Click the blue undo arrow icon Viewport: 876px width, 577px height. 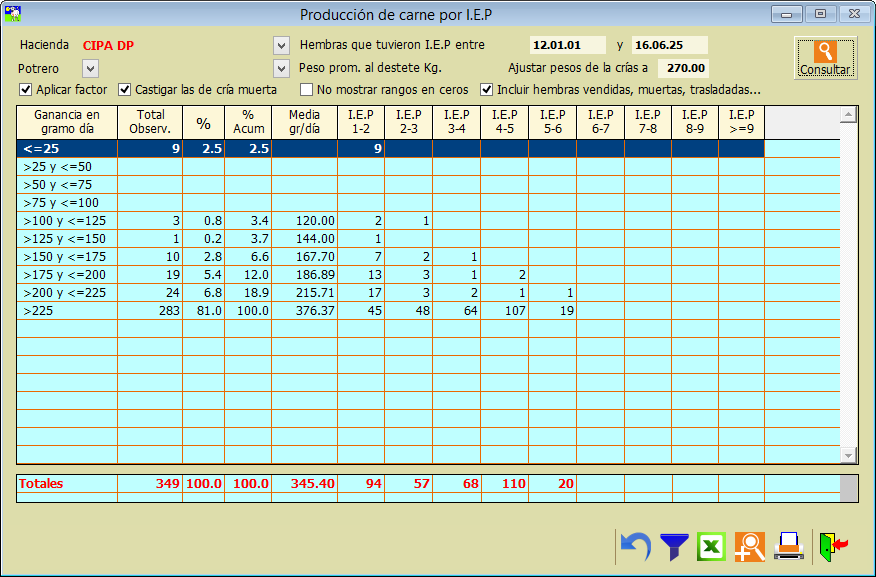tap(634, 546)
